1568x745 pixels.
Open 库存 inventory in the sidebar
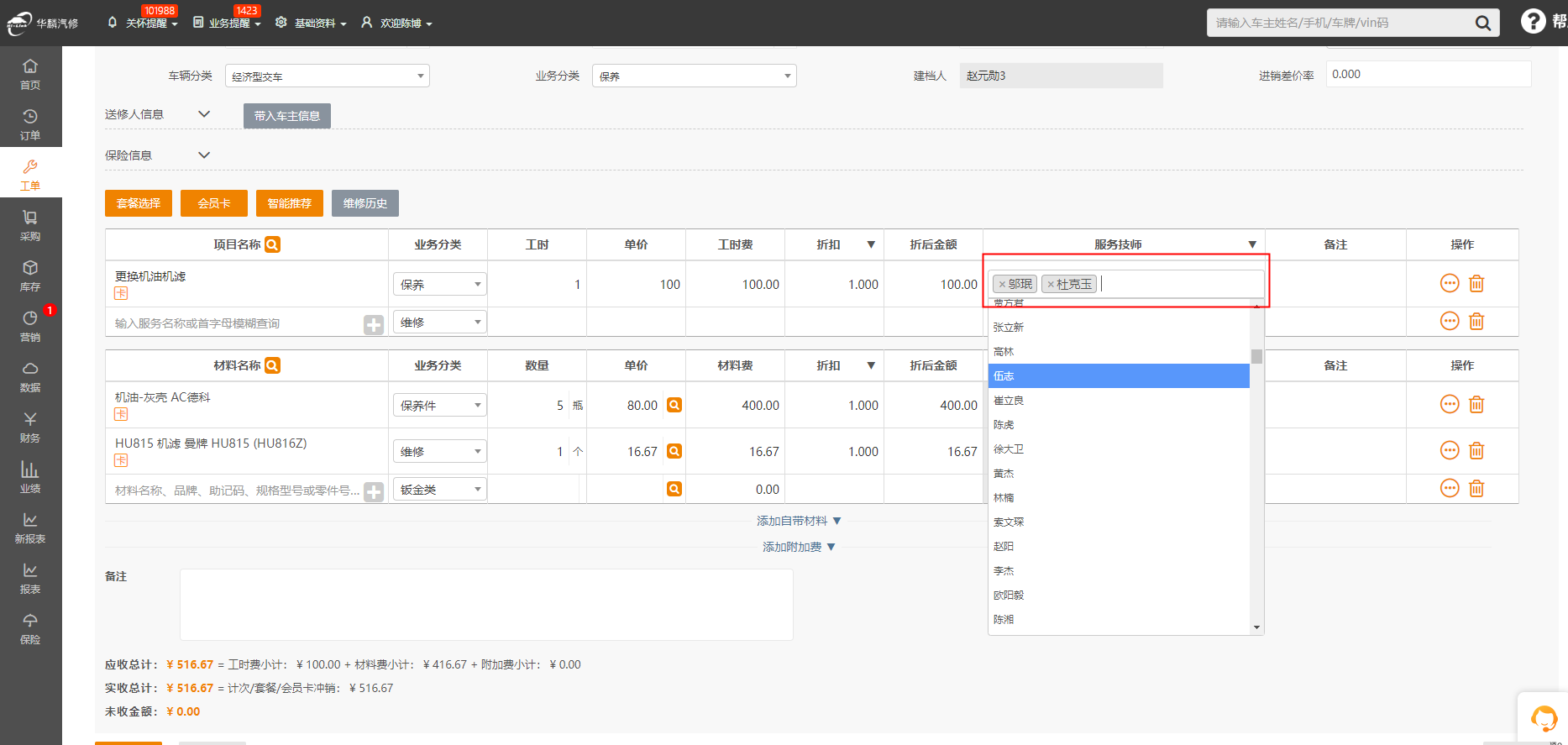[30, 275]
